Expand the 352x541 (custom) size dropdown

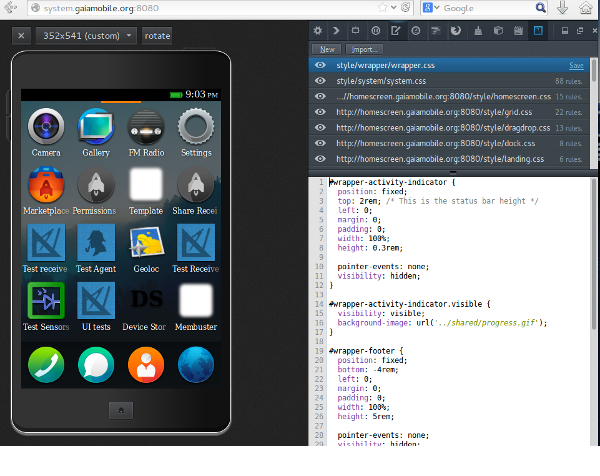88,36
